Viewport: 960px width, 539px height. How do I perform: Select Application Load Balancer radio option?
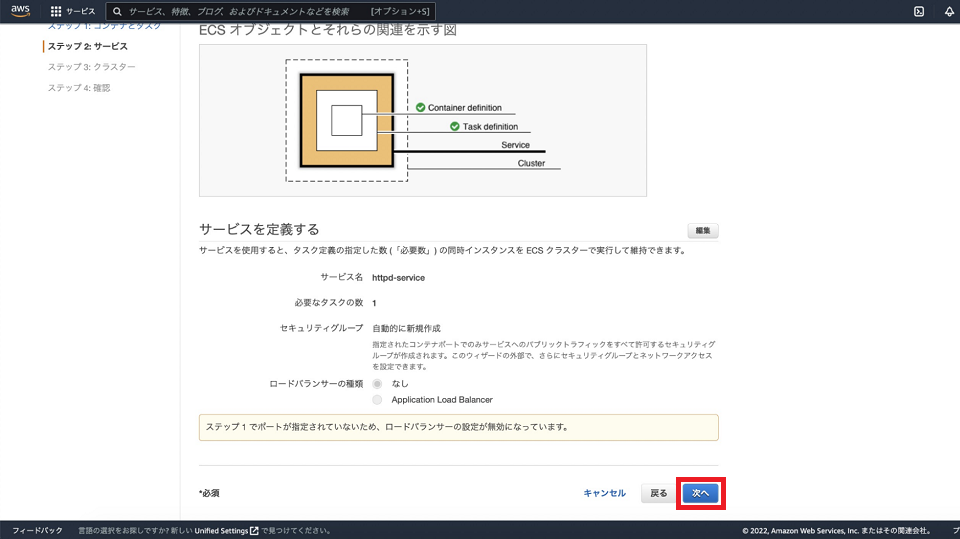(x=377, y=399)
